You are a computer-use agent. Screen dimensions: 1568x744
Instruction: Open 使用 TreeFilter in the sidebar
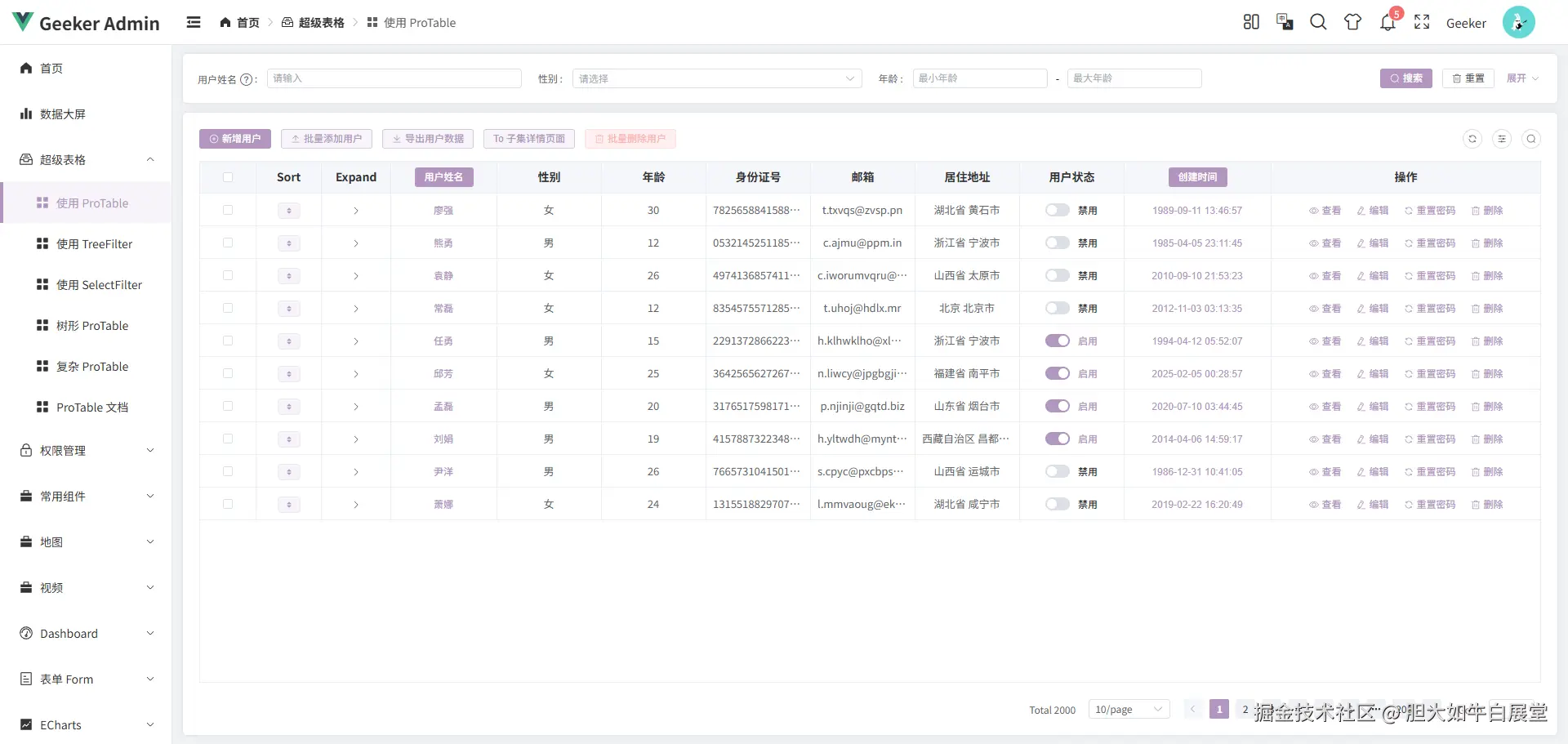[94, 244]
